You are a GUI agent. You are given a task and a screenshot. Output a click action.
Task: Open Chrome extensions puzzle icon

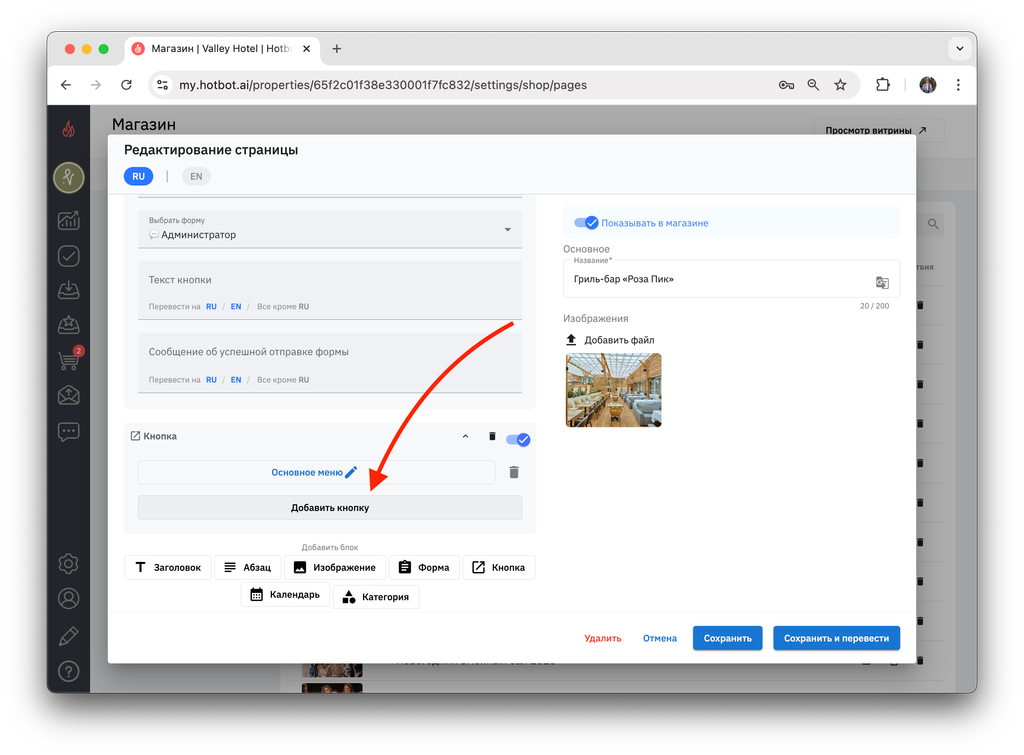click(x=883, y=85)
